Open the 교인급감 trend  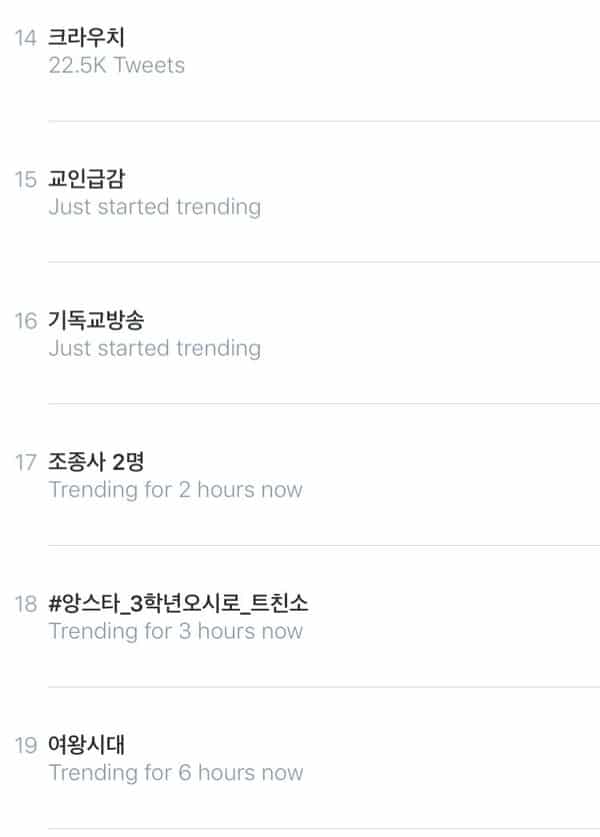pos(86,179)
